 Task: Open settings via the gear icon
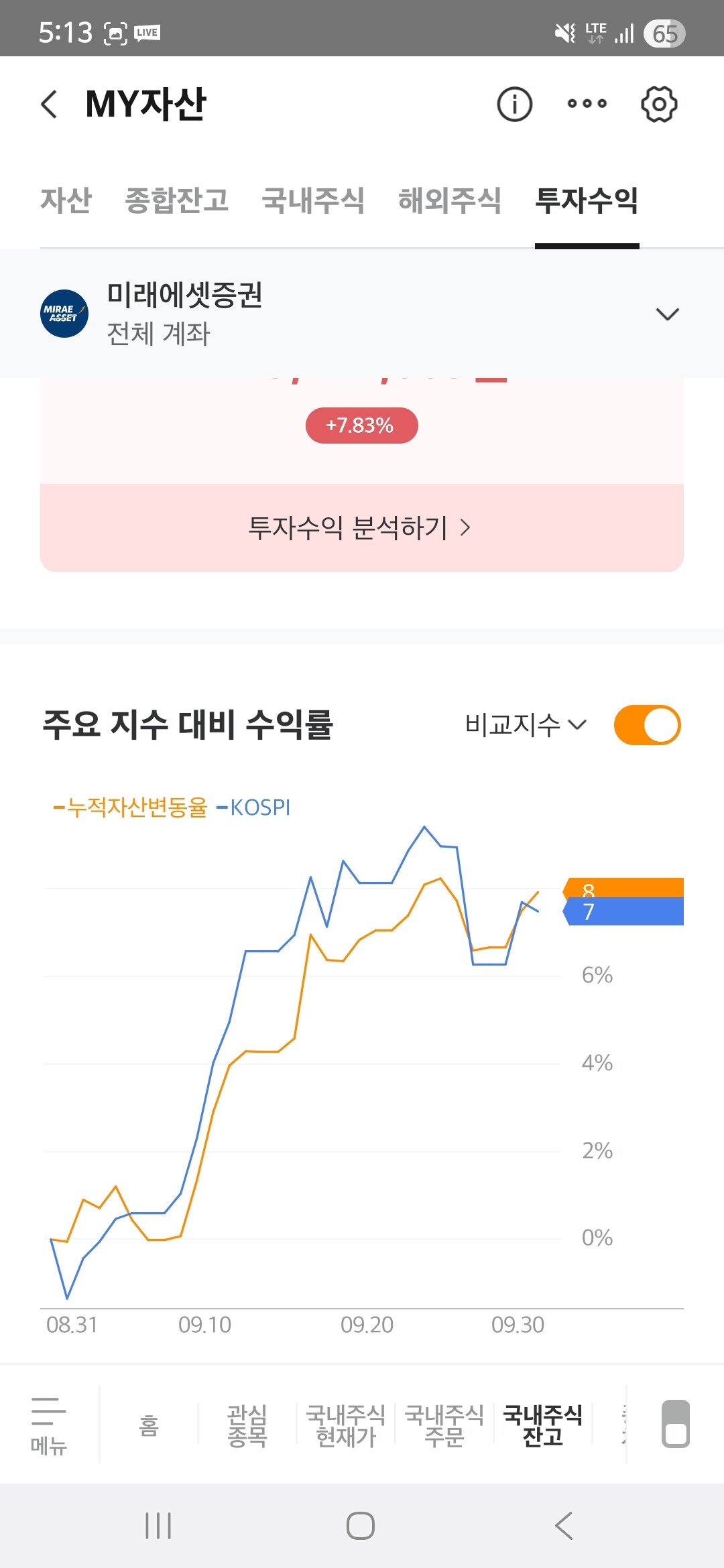pos(659,105)
